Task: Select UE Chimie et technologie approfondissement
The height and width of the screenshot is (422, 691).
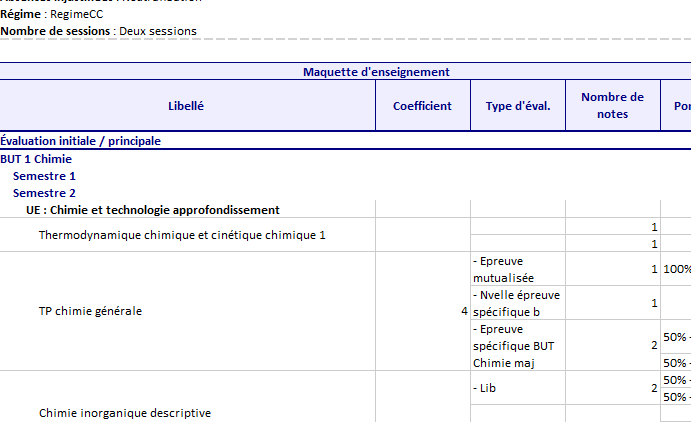Action: click(152, 210)
